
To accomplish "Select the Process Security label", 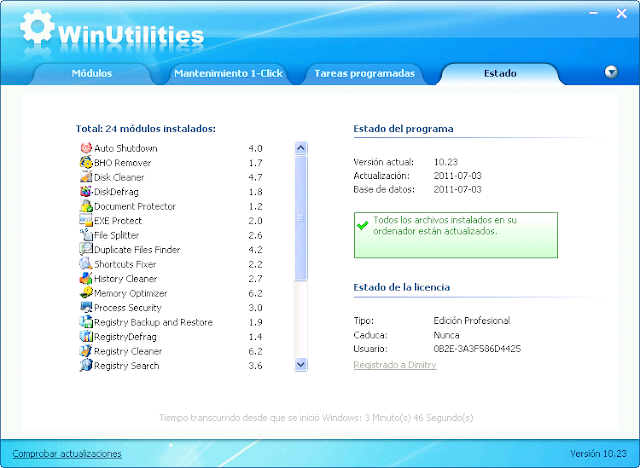I will click(127, 308).
